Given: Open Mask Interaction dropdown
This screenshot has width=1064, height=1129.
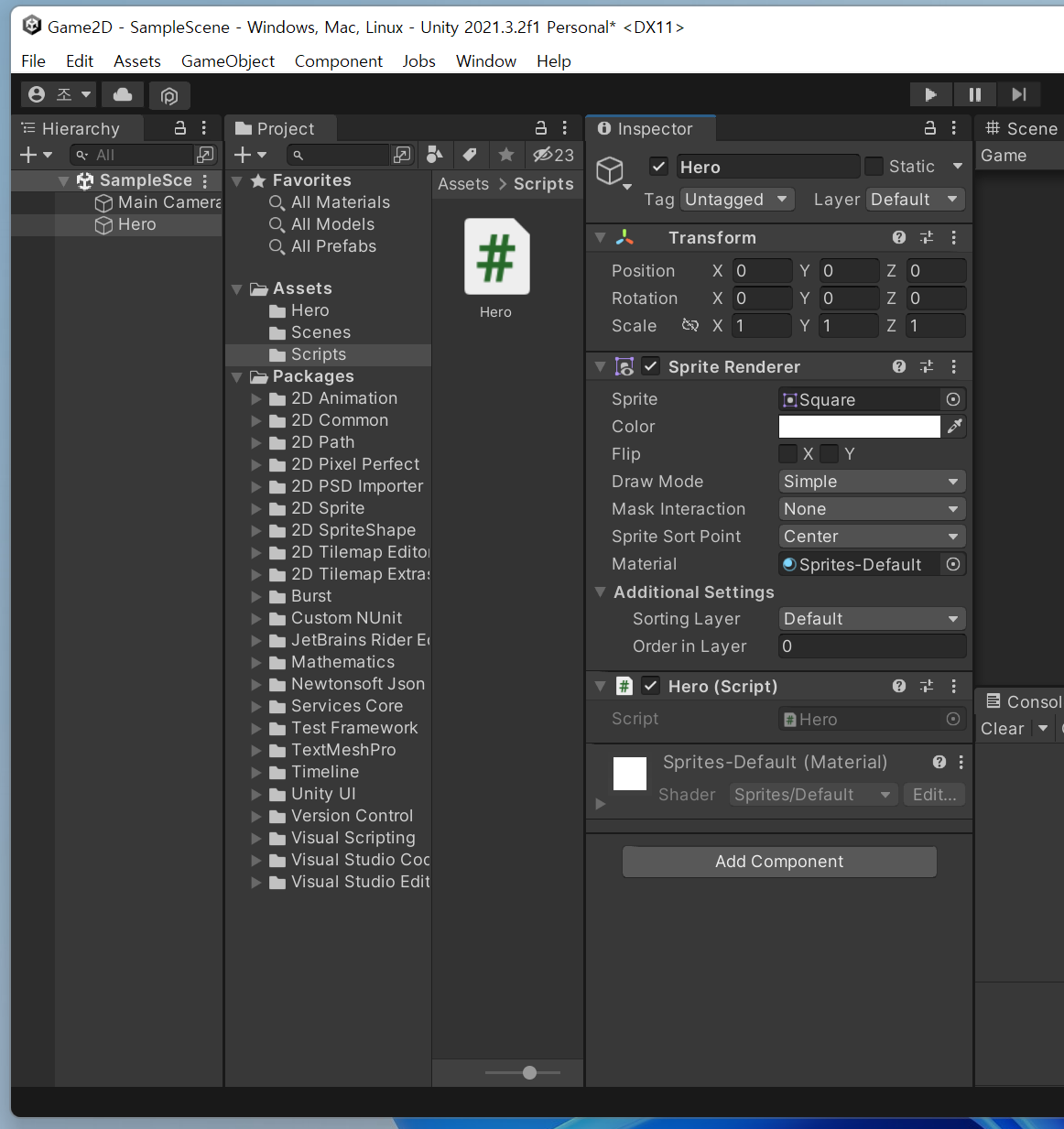Looking at the screenshot, I should coord(873,509).
